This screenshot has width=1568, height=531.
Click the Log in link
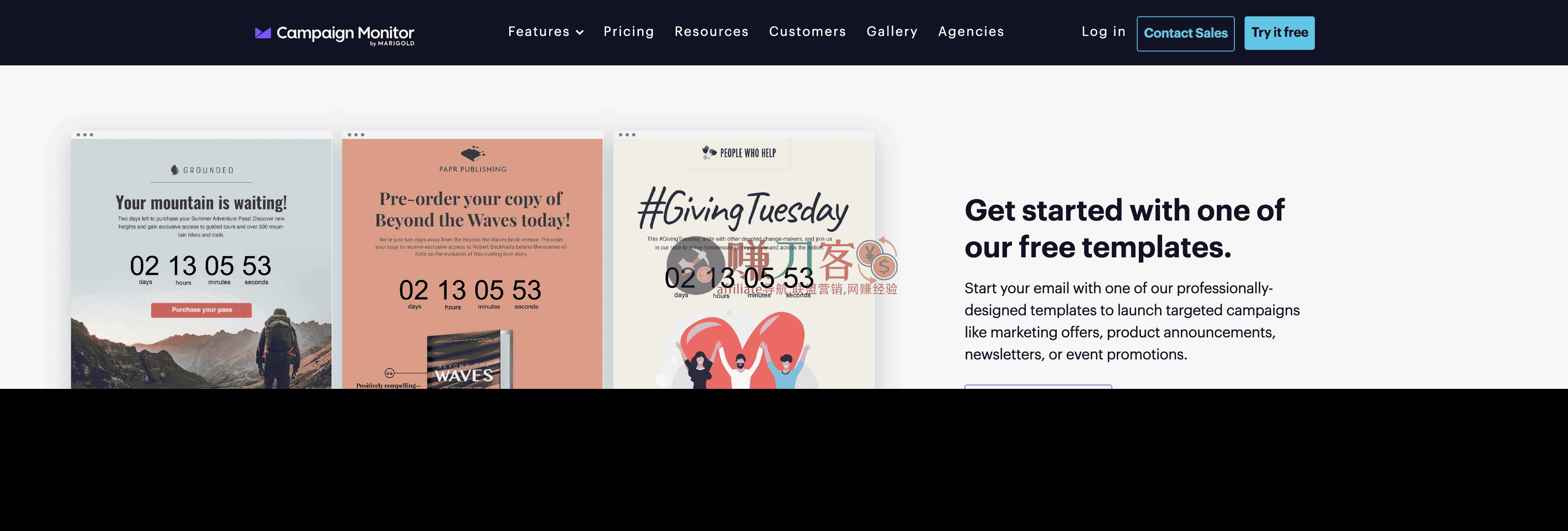(x=1103, y=32)
